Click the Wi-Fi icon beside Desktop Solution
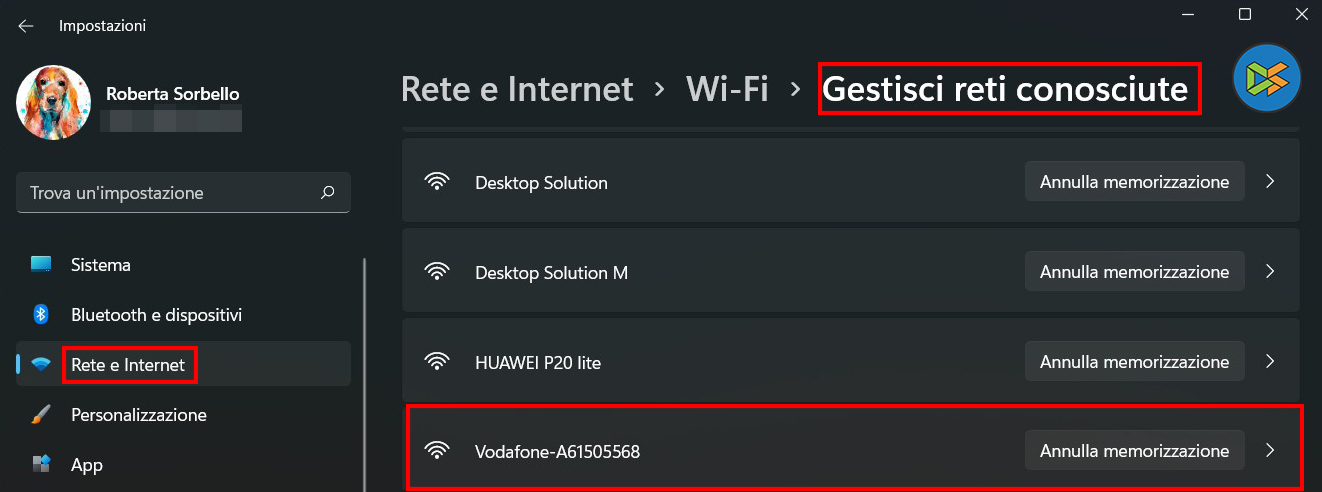This screenshot has width=1322, height=492. click(437, 182)
